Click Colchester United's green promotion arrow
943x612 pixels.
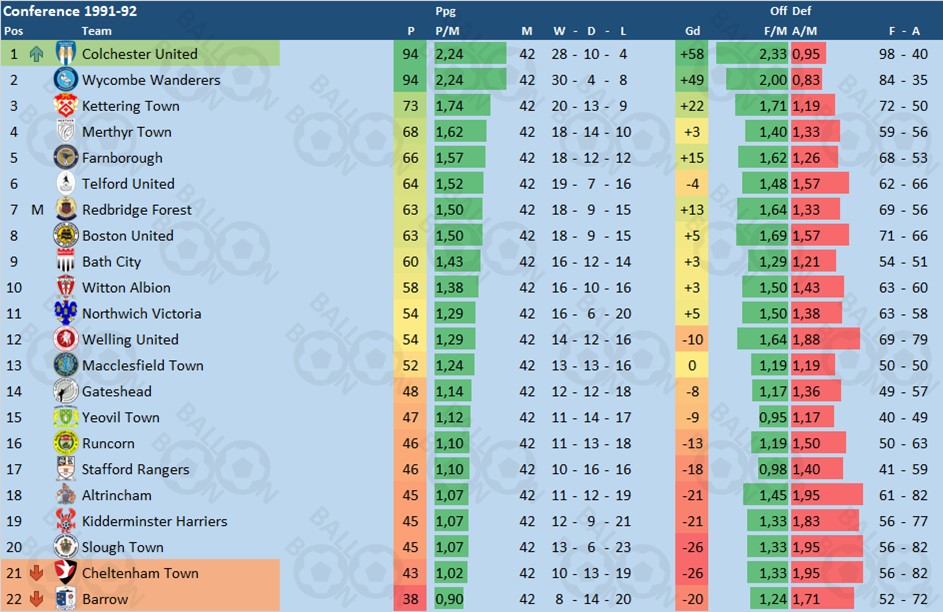37,54
